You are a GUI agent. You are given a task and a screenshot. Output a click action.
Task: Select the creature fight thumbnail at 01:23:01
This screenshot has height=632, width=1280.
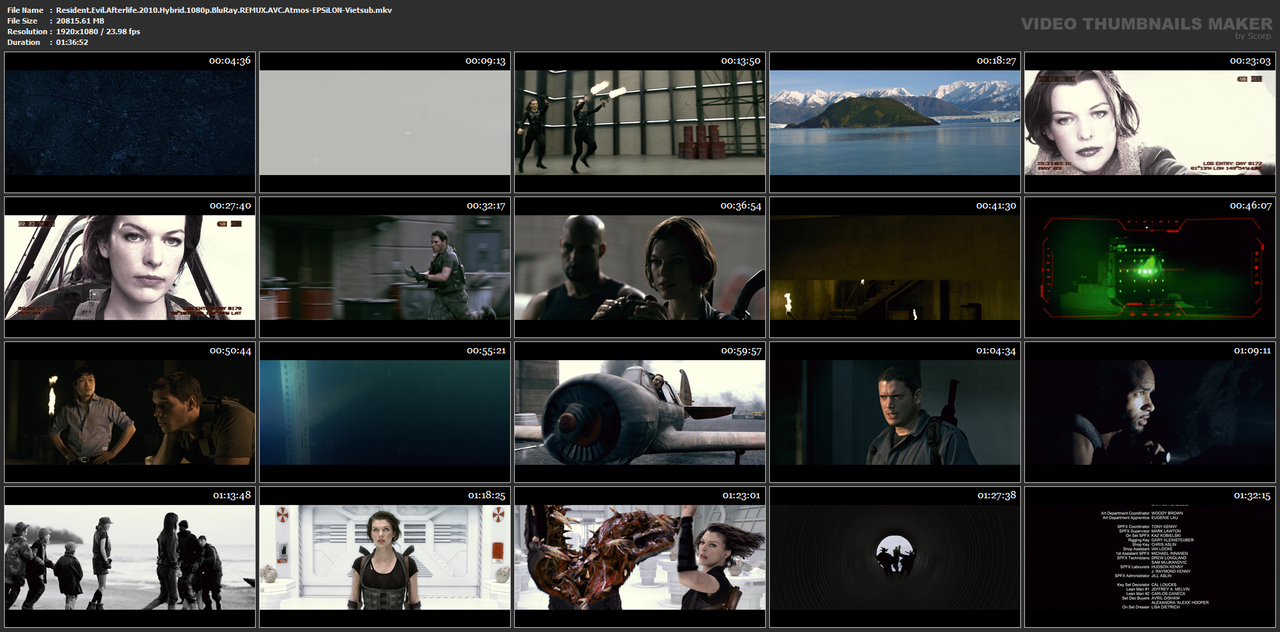click(641, 557)
